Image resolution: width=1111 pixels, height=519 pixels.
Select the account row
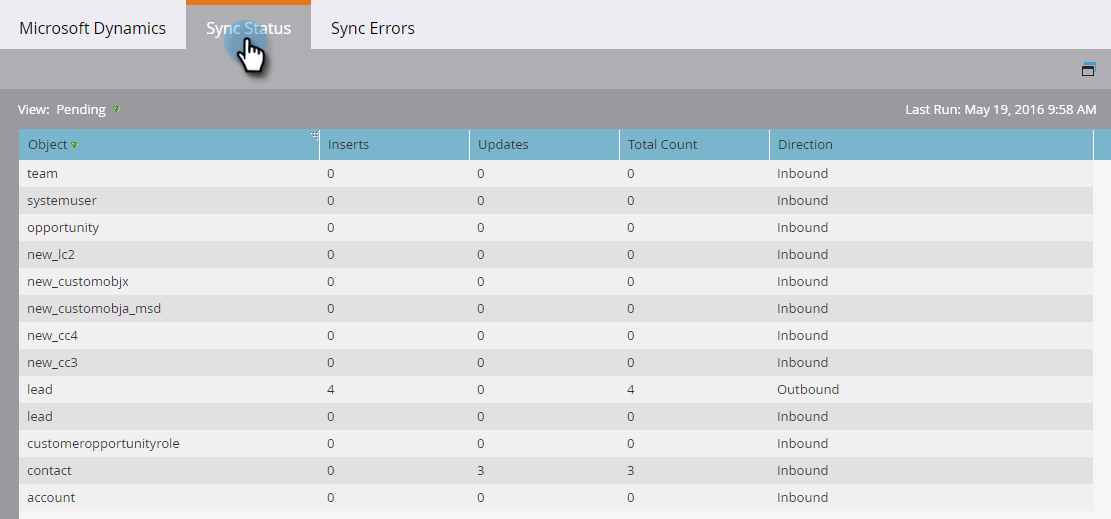coord(556,497)
